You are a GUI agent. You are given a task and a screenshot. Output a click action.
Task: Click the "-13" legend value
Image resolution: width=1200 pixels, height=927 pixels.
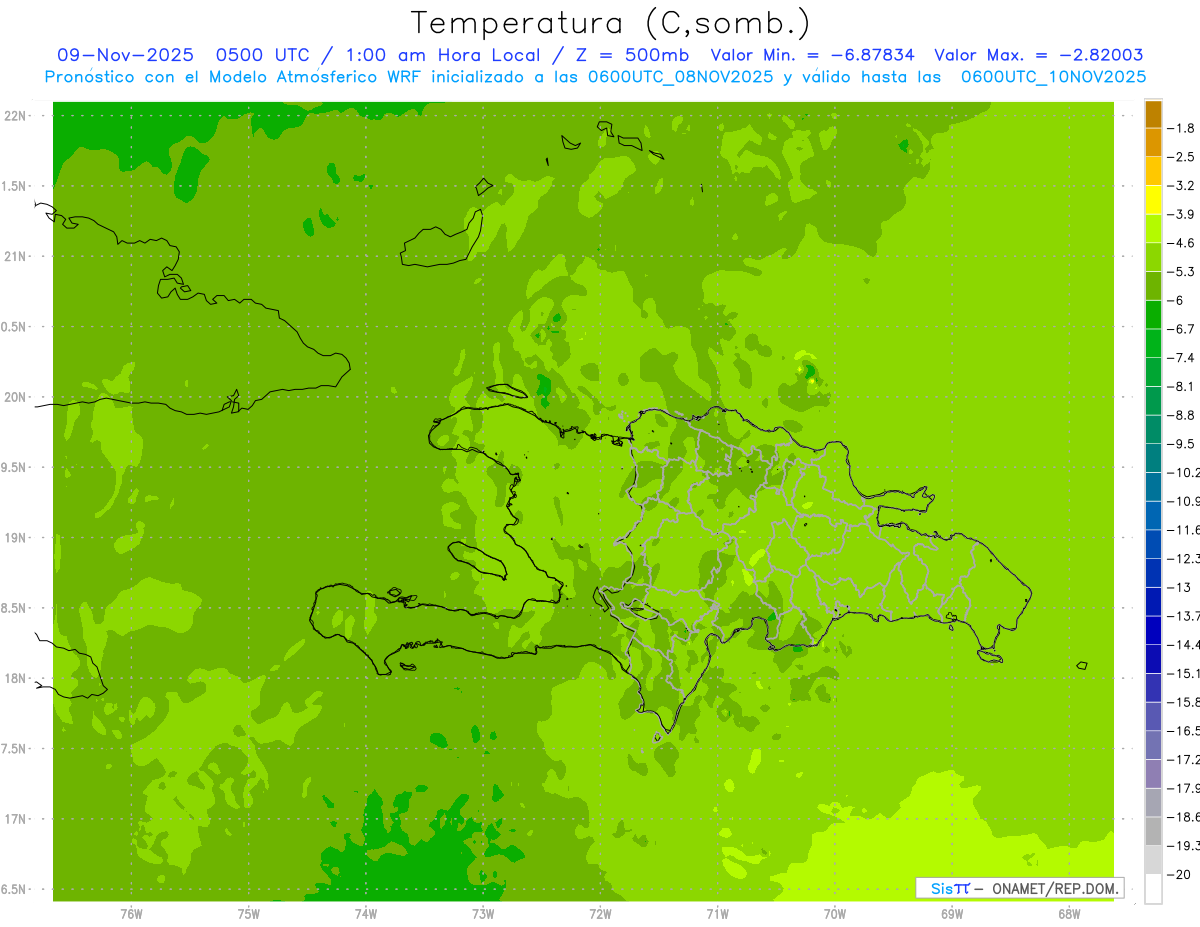click(1179, 587)
